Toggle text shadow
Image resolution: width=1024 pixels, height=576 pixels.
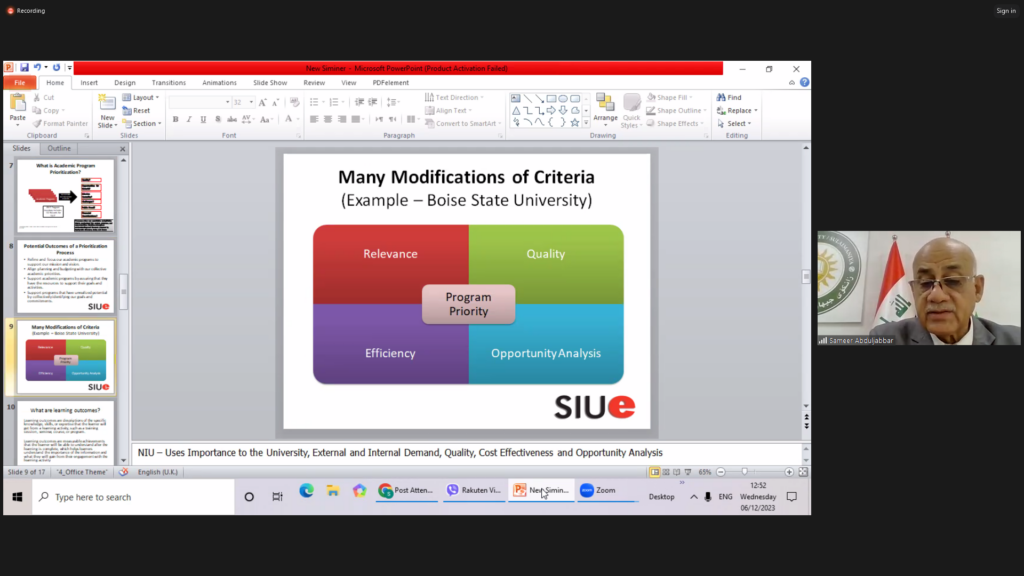pyautogui.click(x=217, y=120)
